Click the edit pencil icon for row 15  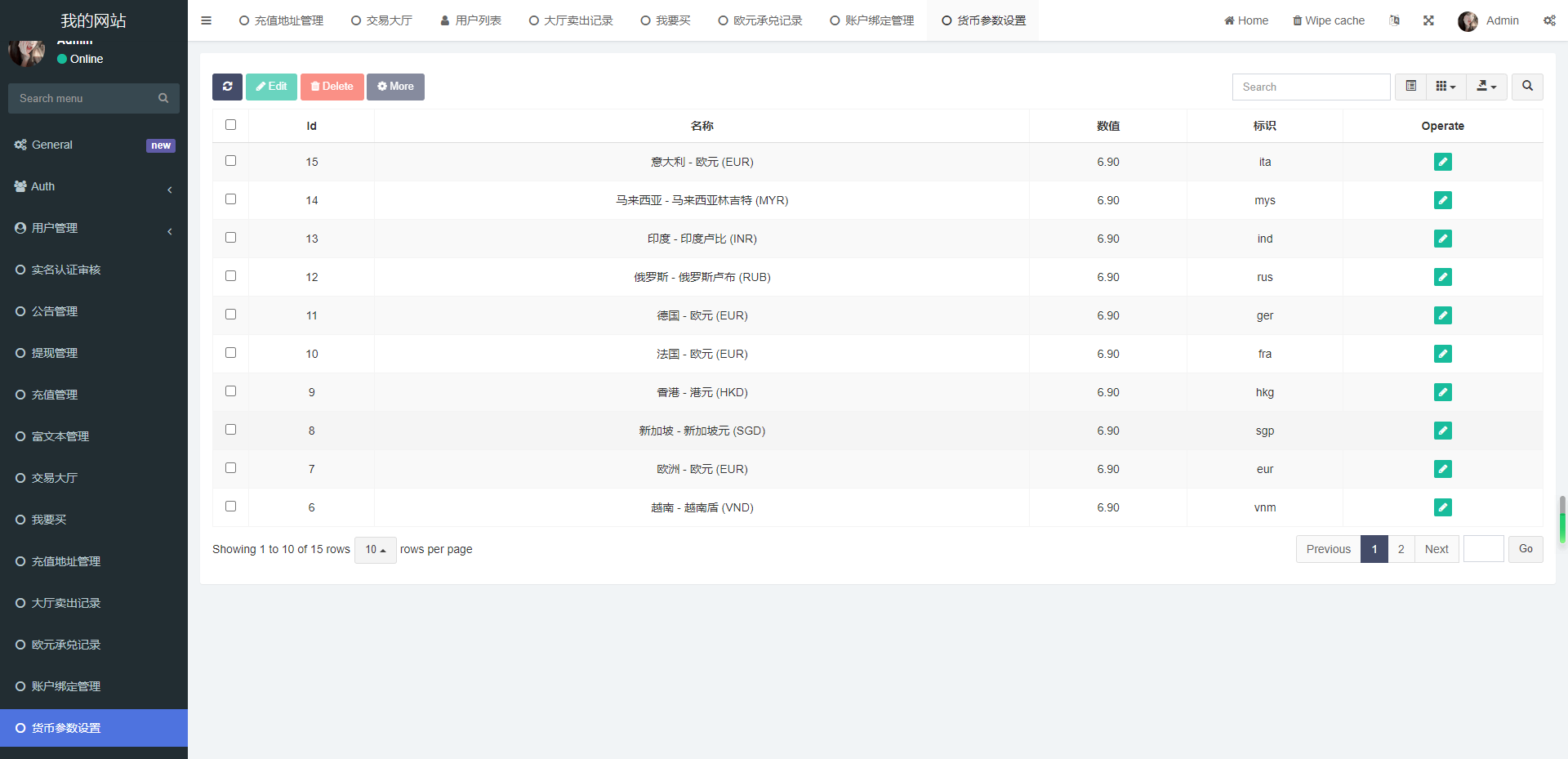point(1443,162)
